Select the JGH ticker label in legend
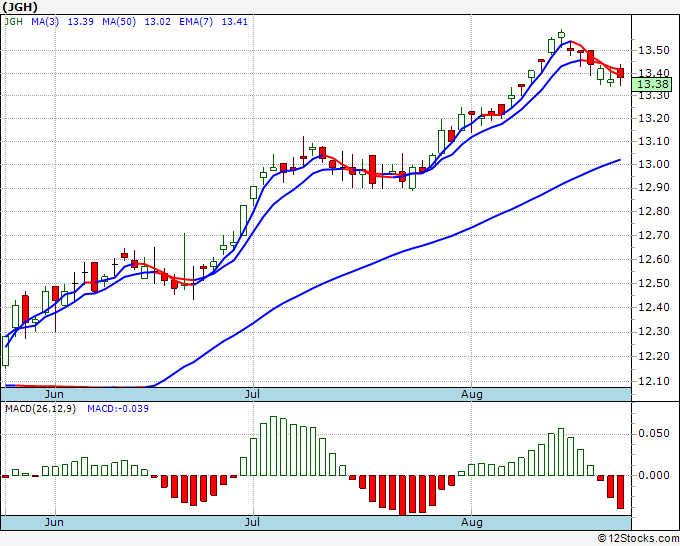680x546 pixels. (x=13, y=22)
